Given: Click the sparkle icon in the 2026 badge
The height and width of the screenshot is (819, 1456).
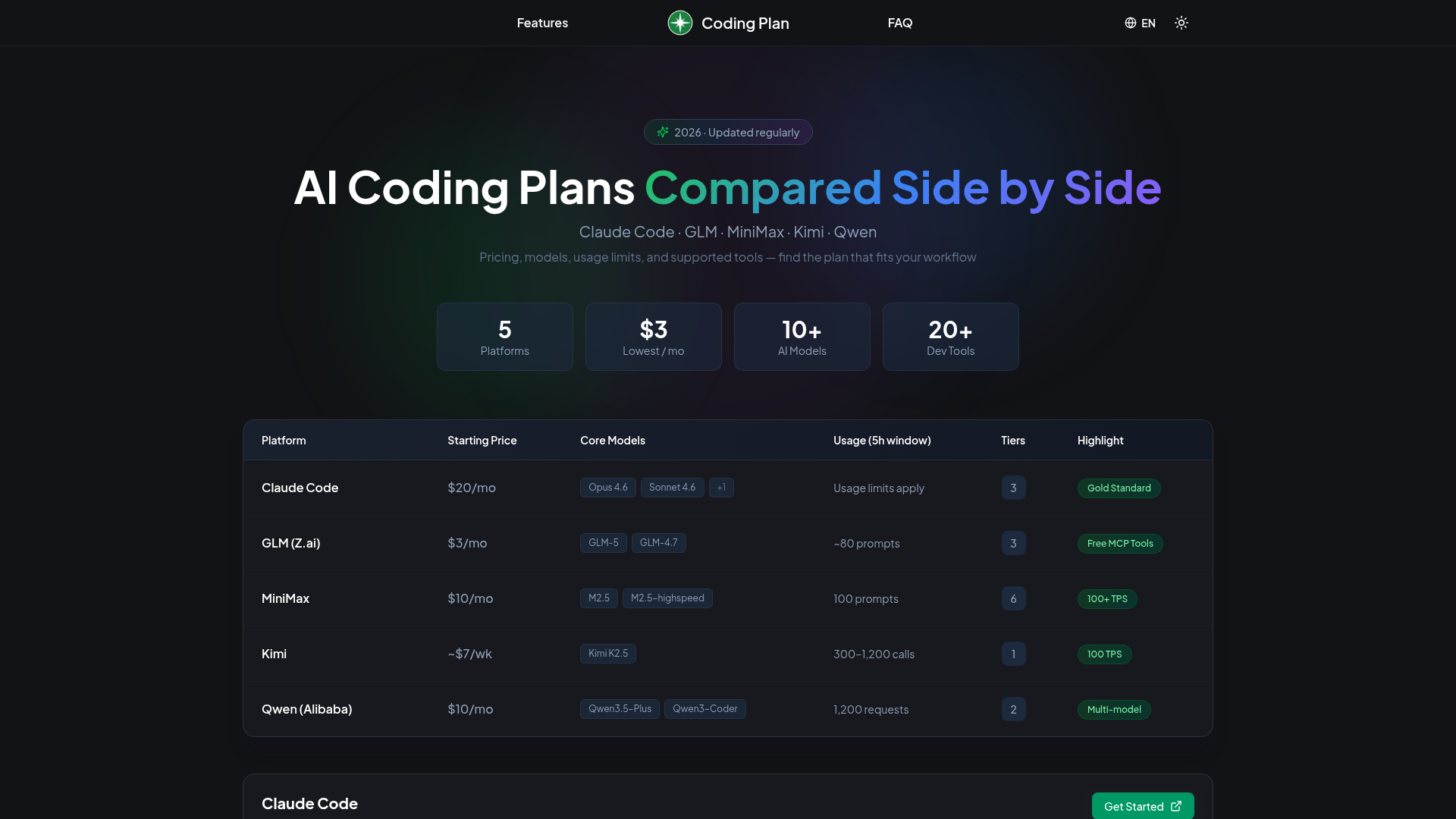Looking at the screenshot, I should (663, 132).
